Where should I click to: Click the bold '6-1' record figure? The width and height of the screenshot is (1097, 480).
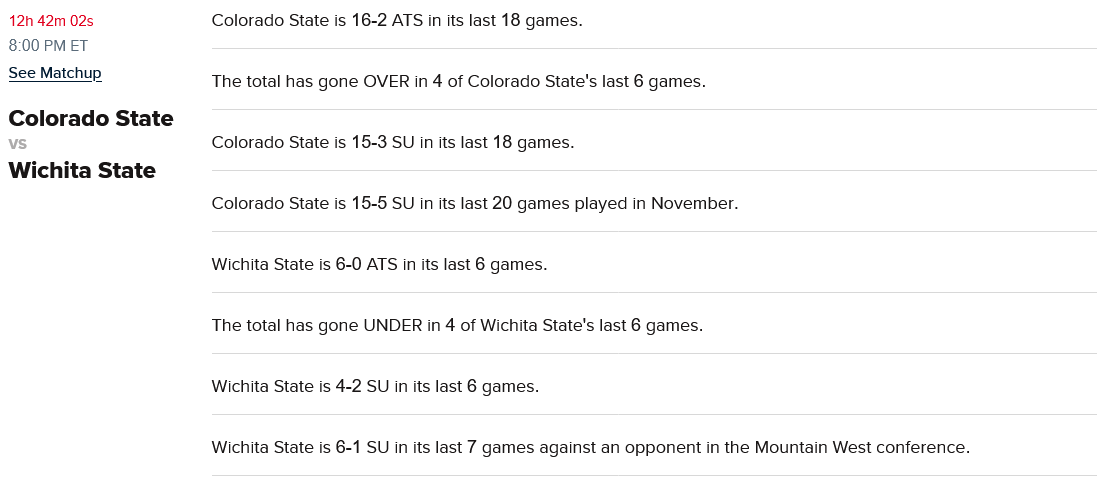pos(348,447)
